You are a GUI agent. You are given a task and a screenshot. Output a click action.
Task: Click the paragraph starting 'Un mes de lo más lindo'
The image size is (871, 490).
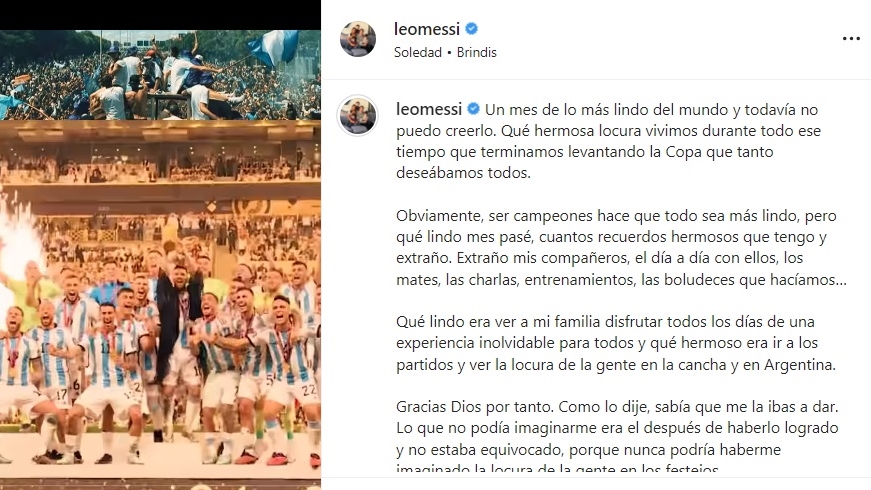(608, 141)
